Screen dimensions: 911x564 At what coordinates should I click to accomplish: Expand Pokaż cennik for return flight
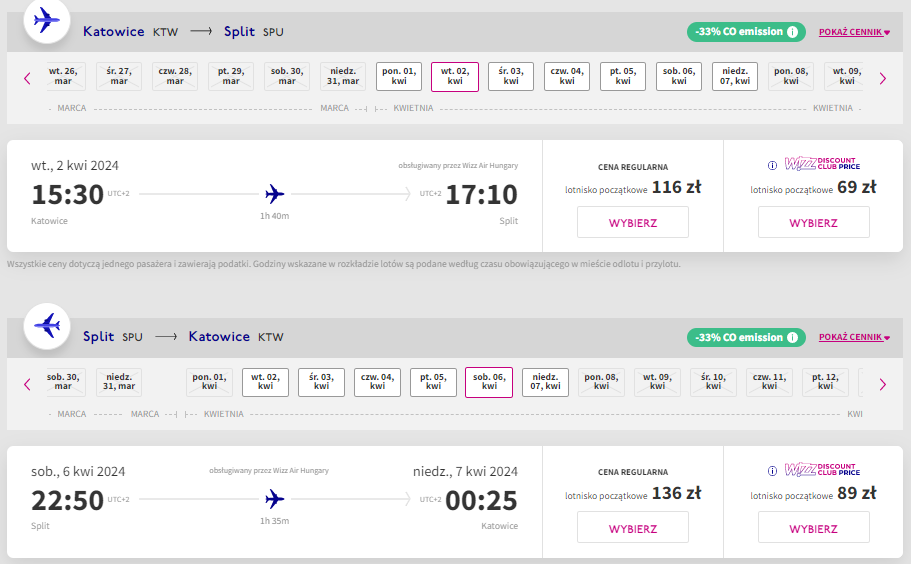click(x=854, y=337)
